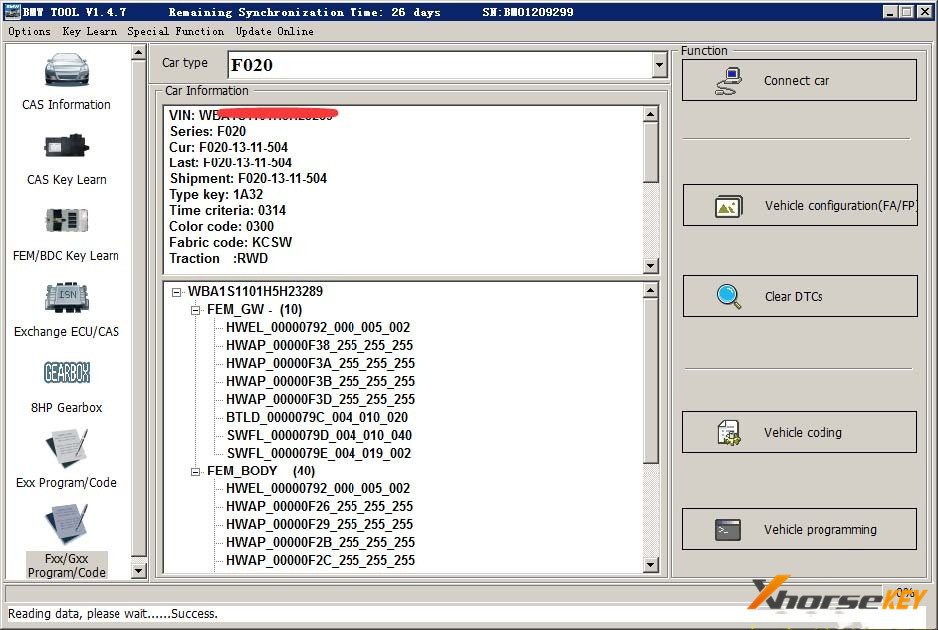The height and width of the screenshot is (630, 938).
Task: Select the FEM_BODY (40) node label
Action: (261, 471)
